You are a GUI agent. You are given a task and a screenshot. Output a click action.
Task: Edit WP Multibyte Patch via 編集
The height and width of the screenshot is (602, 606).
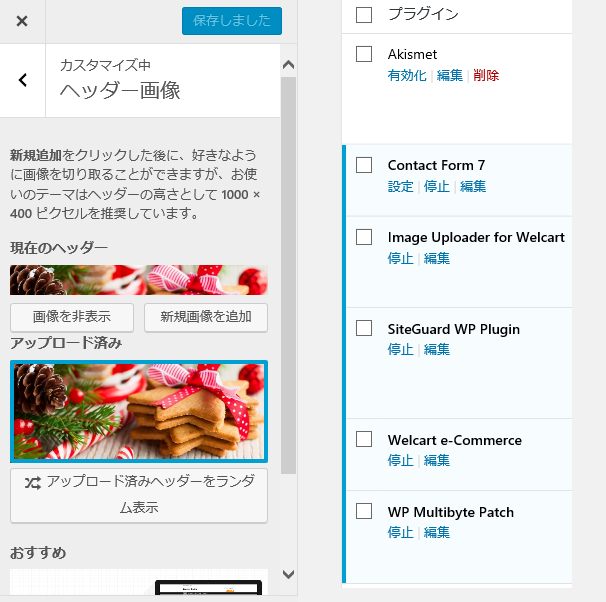(437, 533)
